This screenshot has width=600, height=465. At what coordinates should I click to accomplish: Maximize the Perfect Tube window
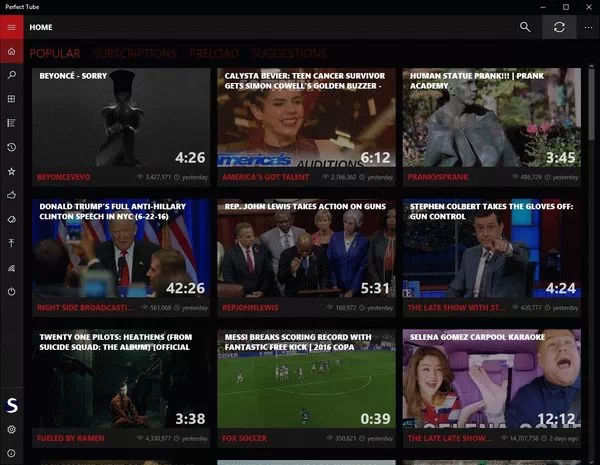point(566,7)
